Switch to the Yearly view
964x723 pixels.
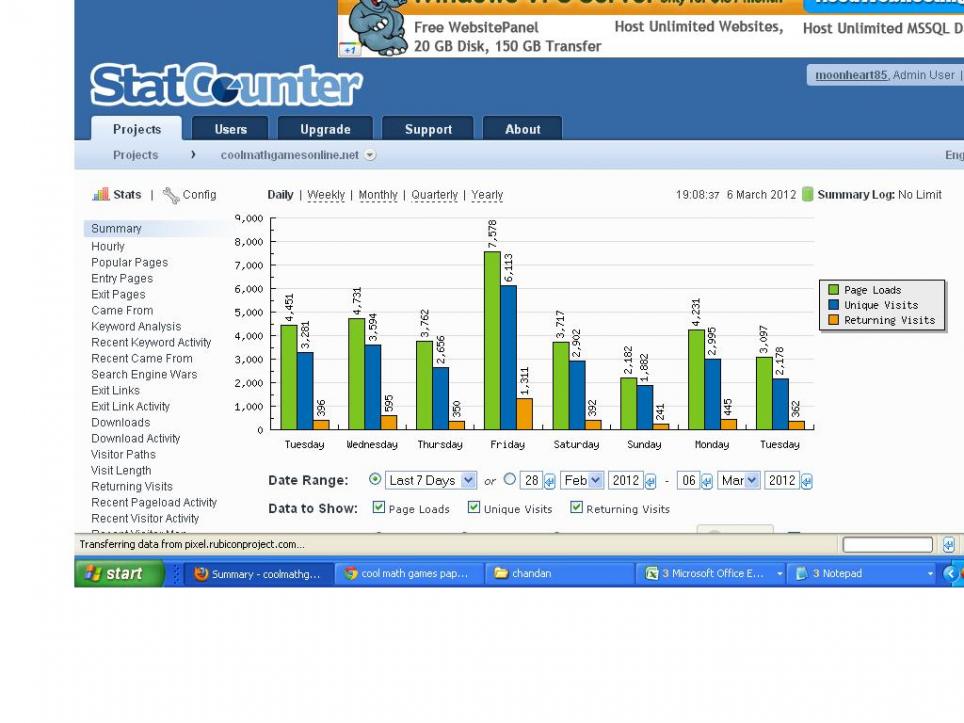pyautogui.click(x=487, y=195)
